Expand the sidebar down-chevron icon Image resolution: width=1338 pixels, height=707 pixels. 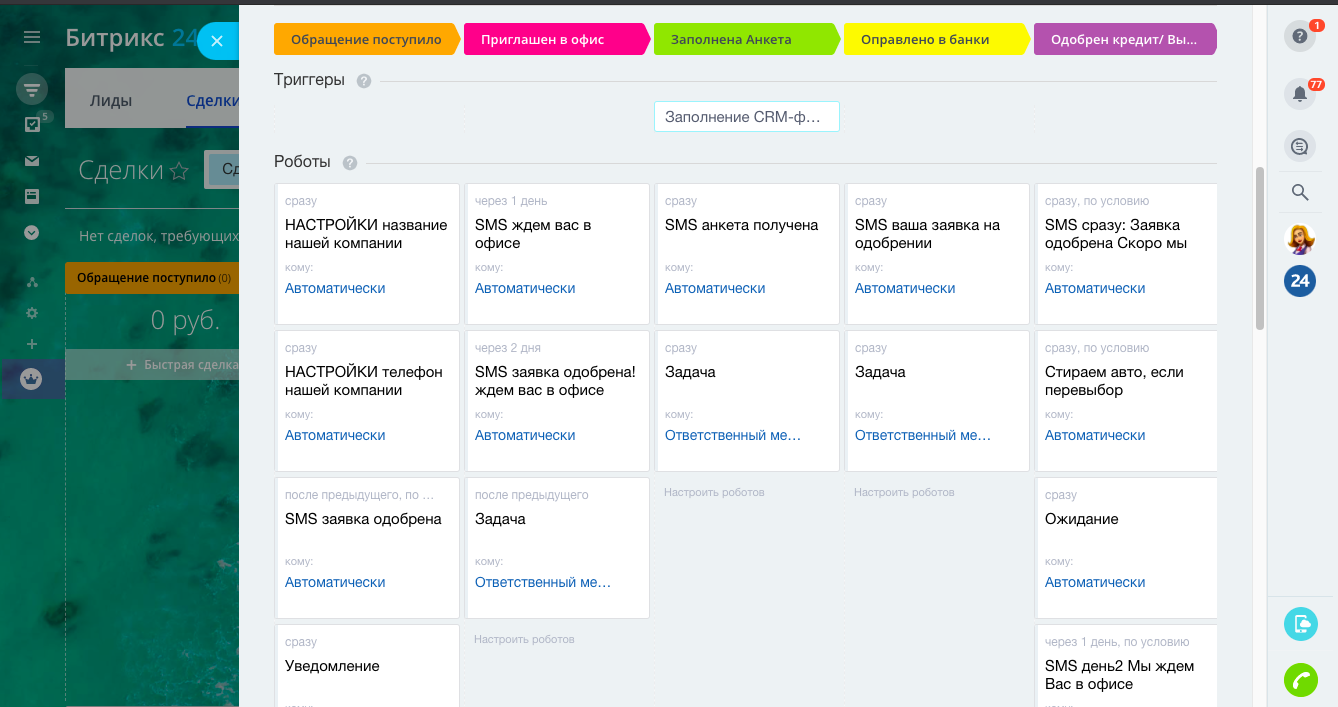tap(32, 232)
